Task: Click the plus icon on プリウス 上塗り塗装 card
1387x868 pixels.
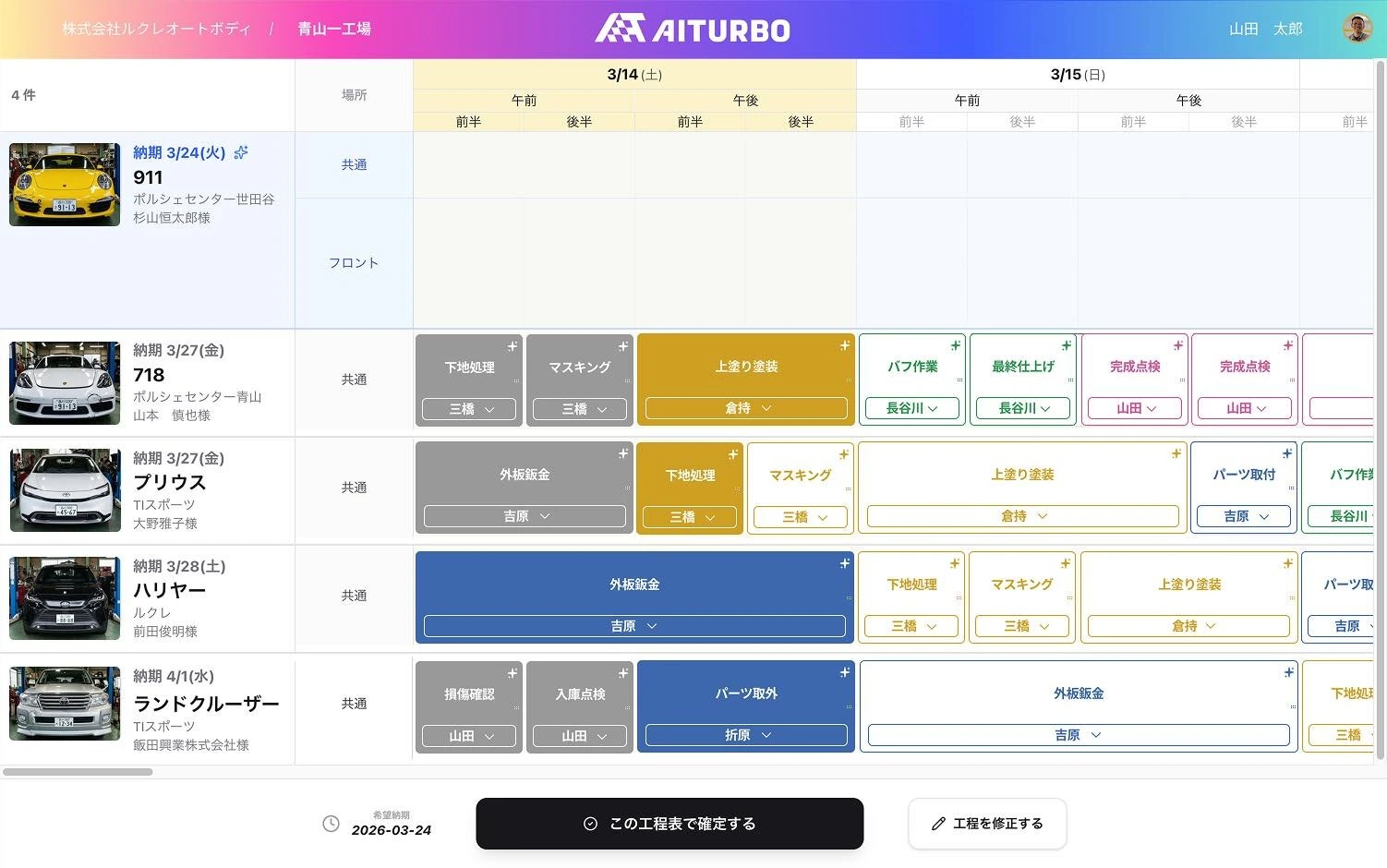Action: (x=1176, y=453)
